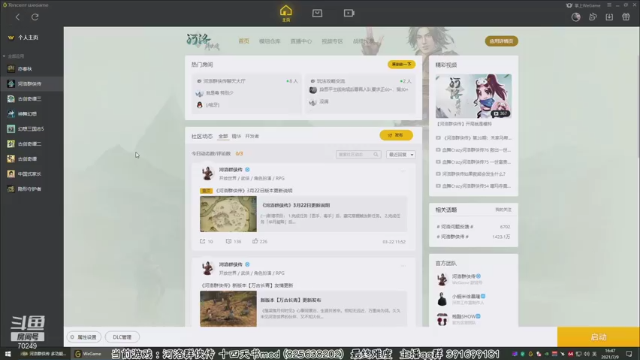This screenshot has width=640, height=360.
Task: Open the user avatar in top right
Action: click(x=576, y=17)
